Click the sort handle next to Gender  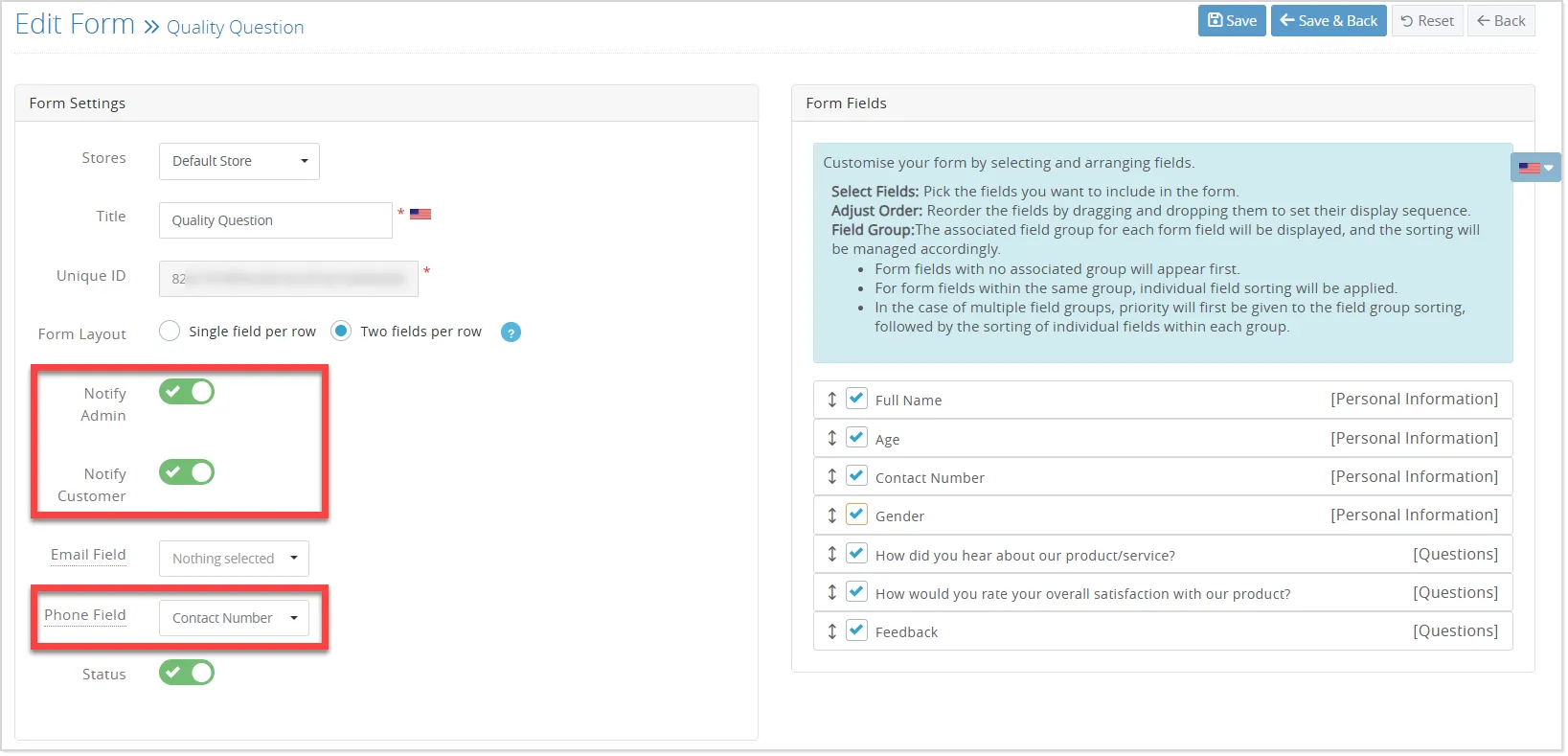pos(832,515)
